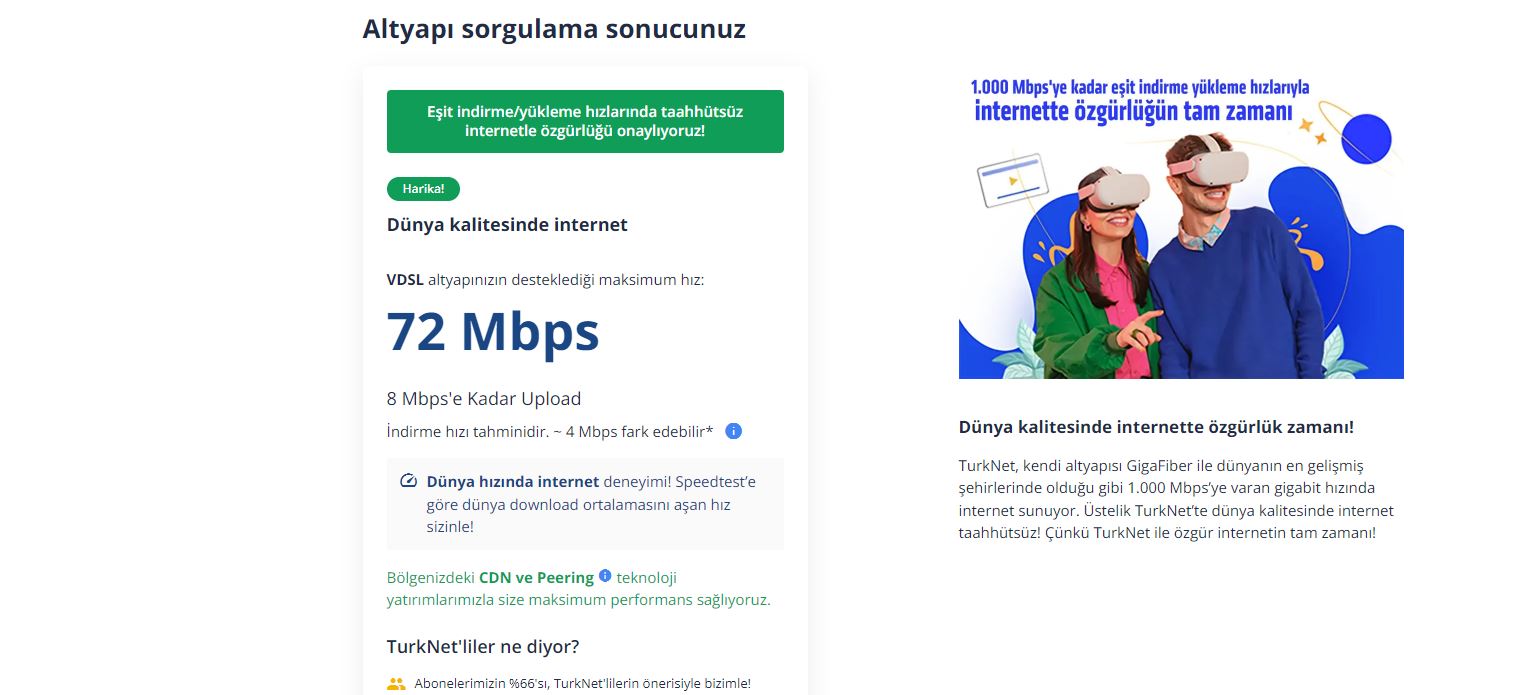Image resolution: width=1540 pixels, height=695 pixels.
Task: Click the VR headset couple promotional image
Action: coord(1181,226)
